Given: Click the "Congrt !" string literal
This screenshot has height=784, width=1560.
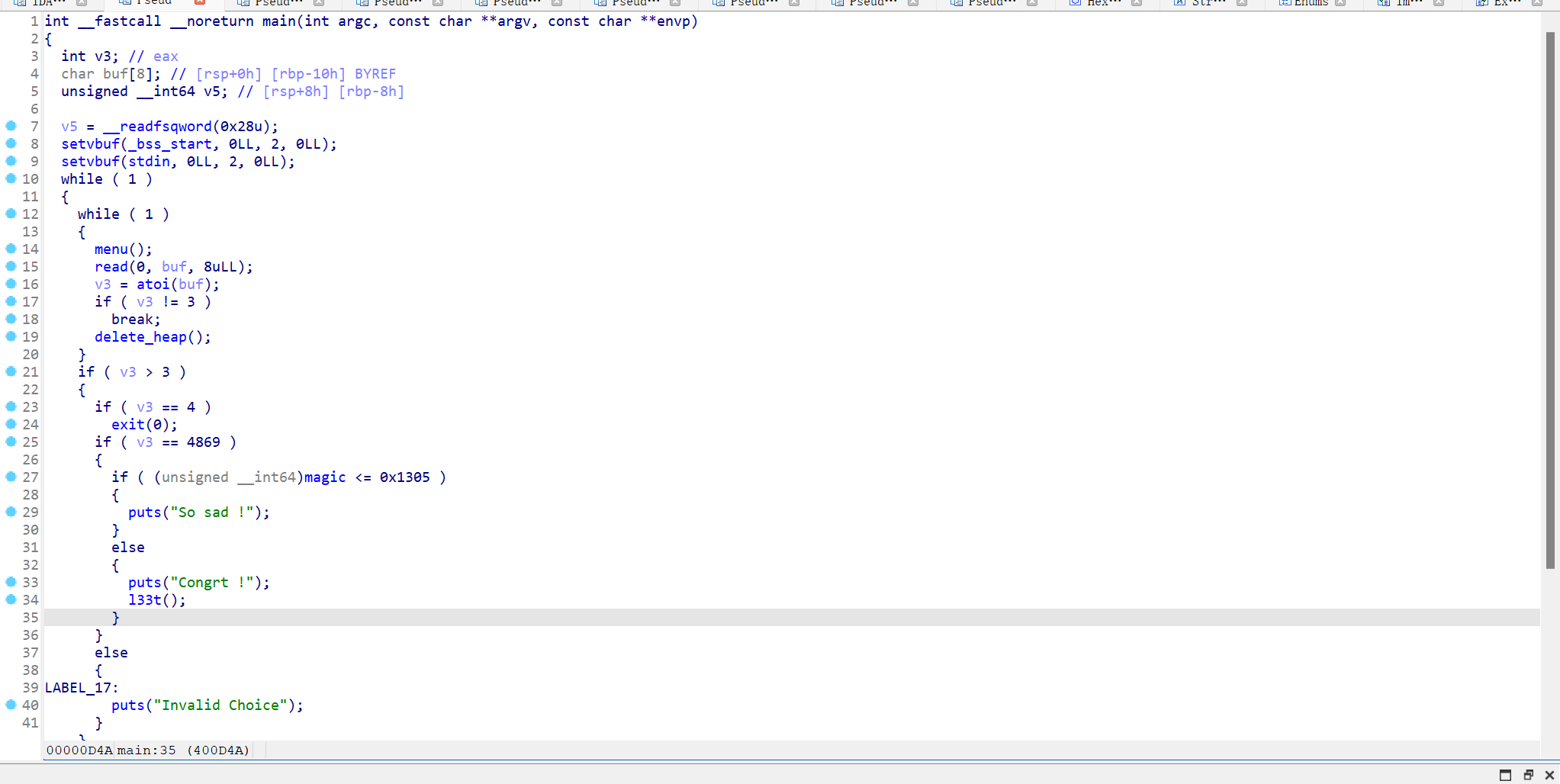Looking at the screenshot, I should [212, 583].
